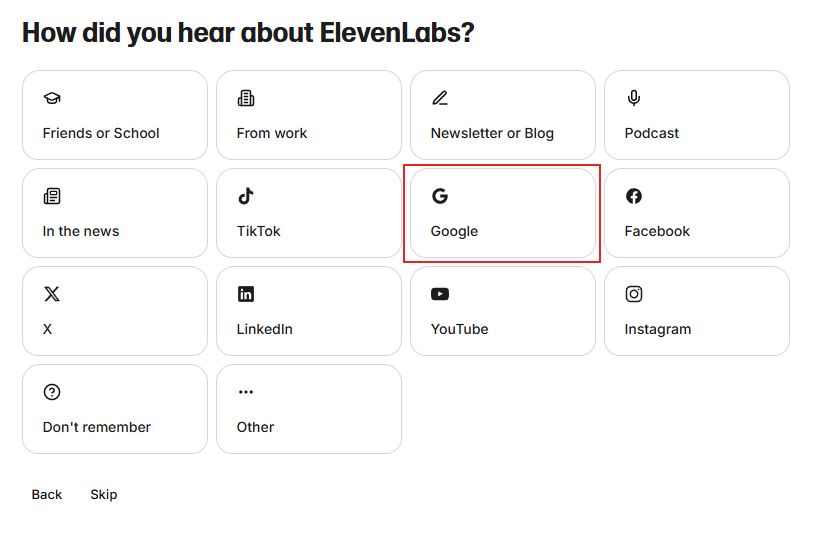The image size is (822, 535).
Task: Click the microphone Podcast icon
Action: 634,98
